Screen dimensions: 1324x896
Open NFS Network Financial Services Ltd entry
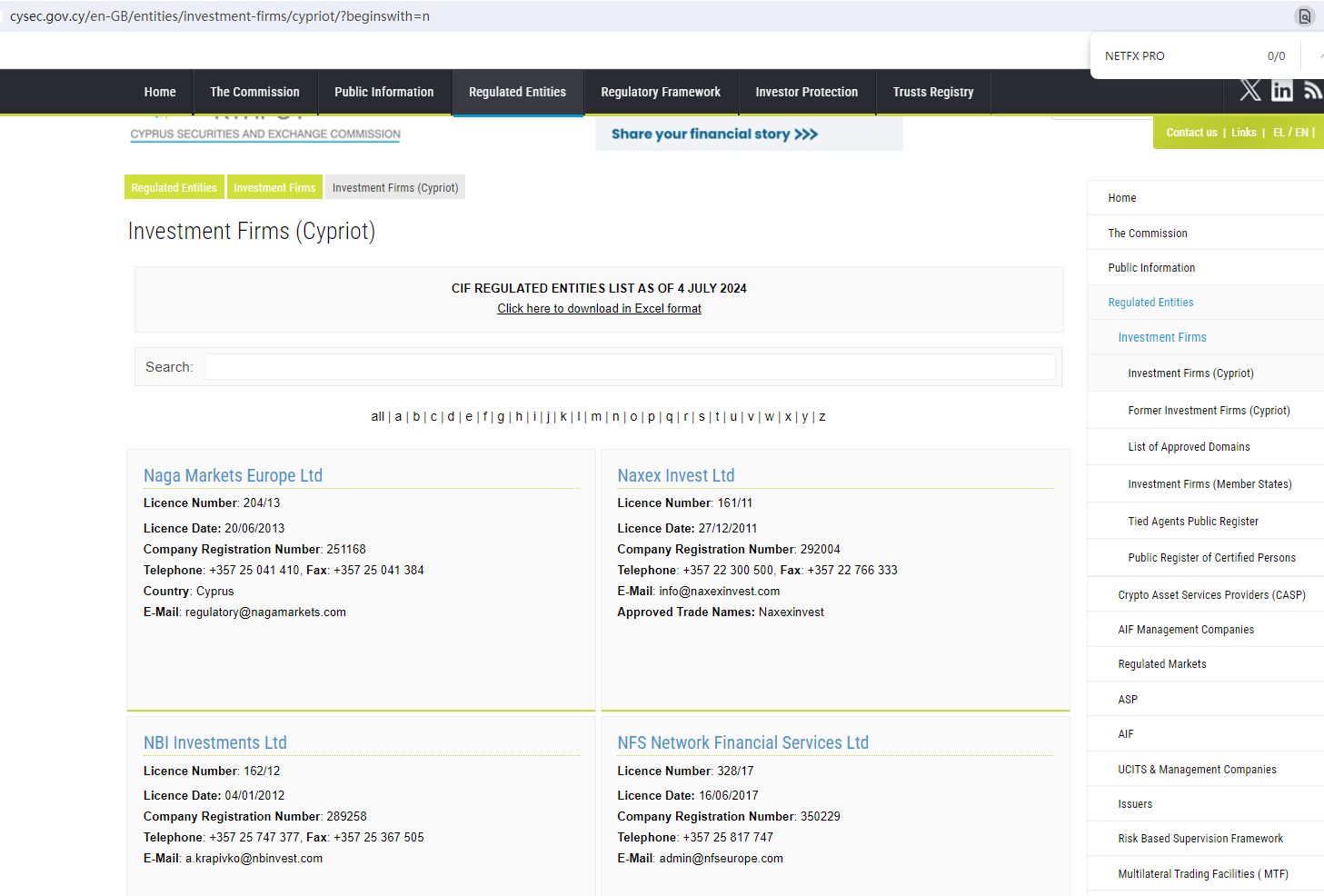point(742,742)
